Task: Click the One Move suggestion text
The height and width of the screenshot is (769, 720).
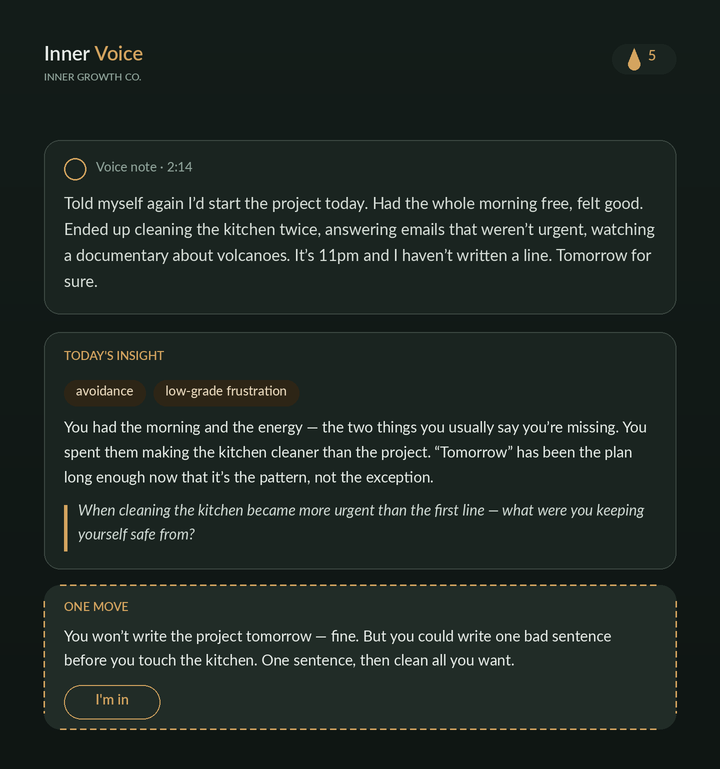Action: 337,648
